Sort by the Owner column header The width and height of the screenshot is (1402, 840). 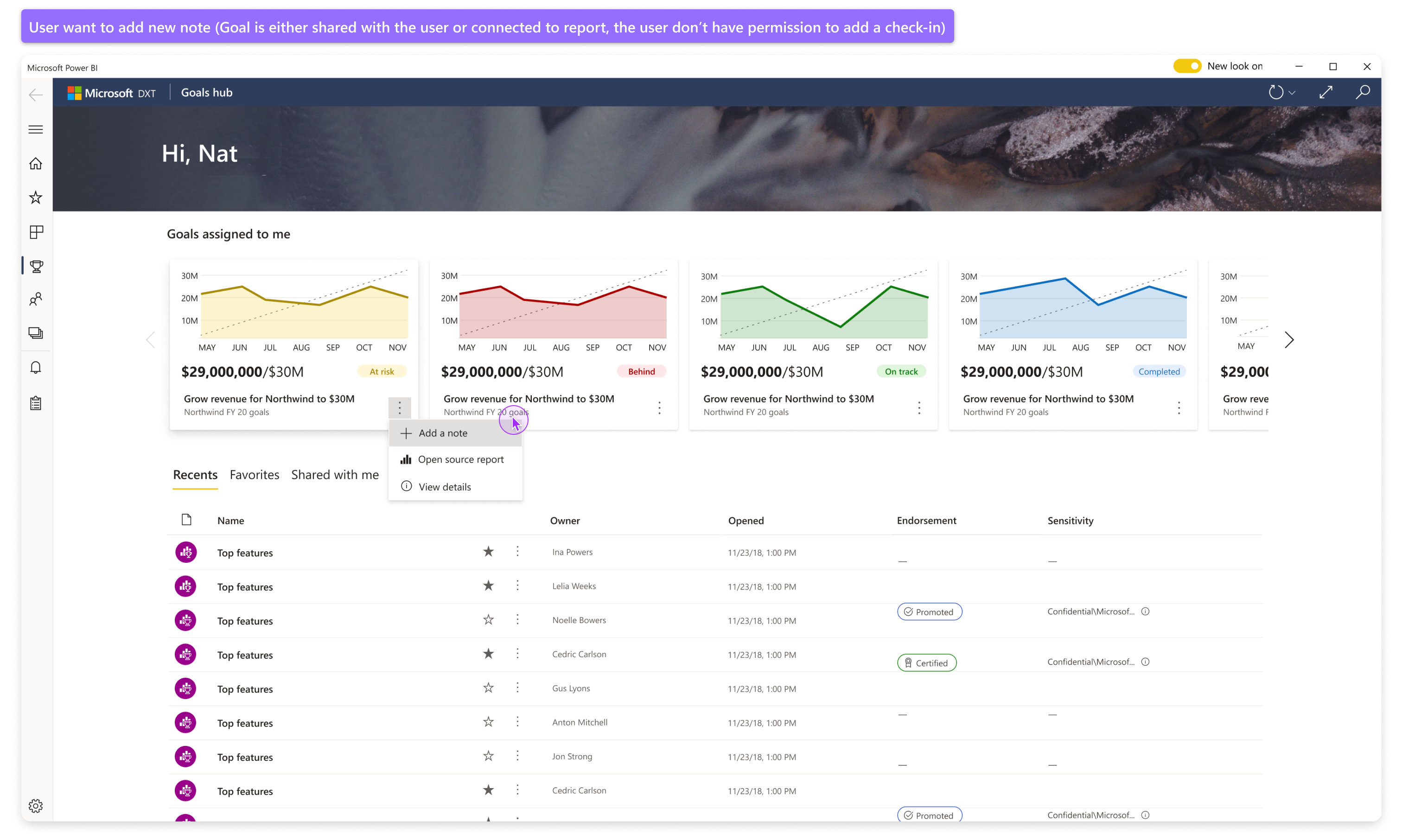[565, 521]
